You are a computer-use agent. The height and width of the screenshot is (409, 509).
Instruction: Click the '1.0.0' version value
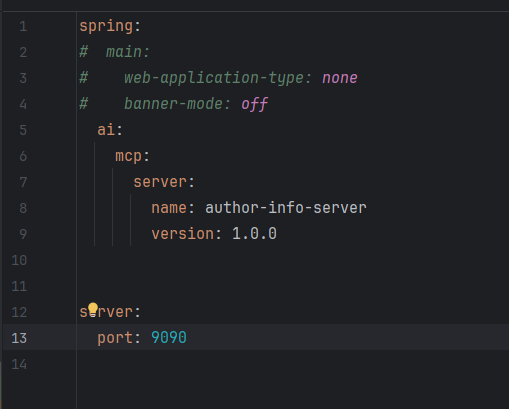click(254, 234)
